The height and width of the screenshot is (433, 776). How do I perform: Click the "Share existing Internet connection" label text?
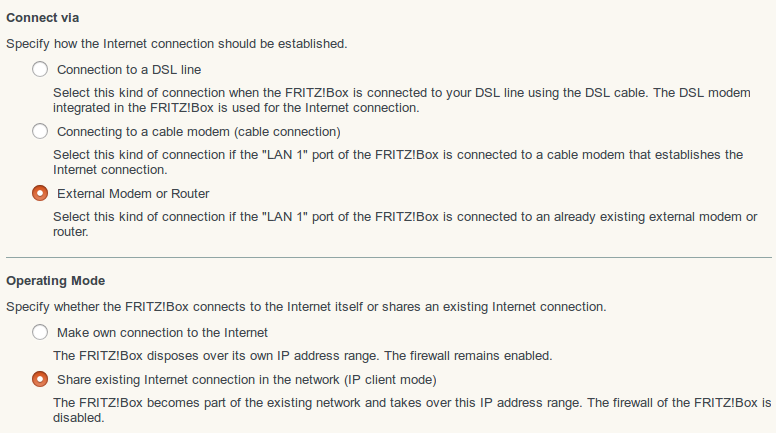(247, 379)
